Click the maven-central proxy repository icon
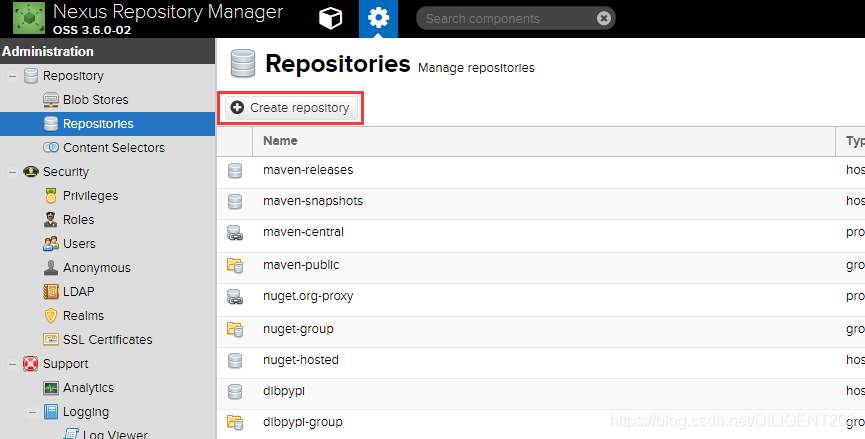 pos(235,233)
